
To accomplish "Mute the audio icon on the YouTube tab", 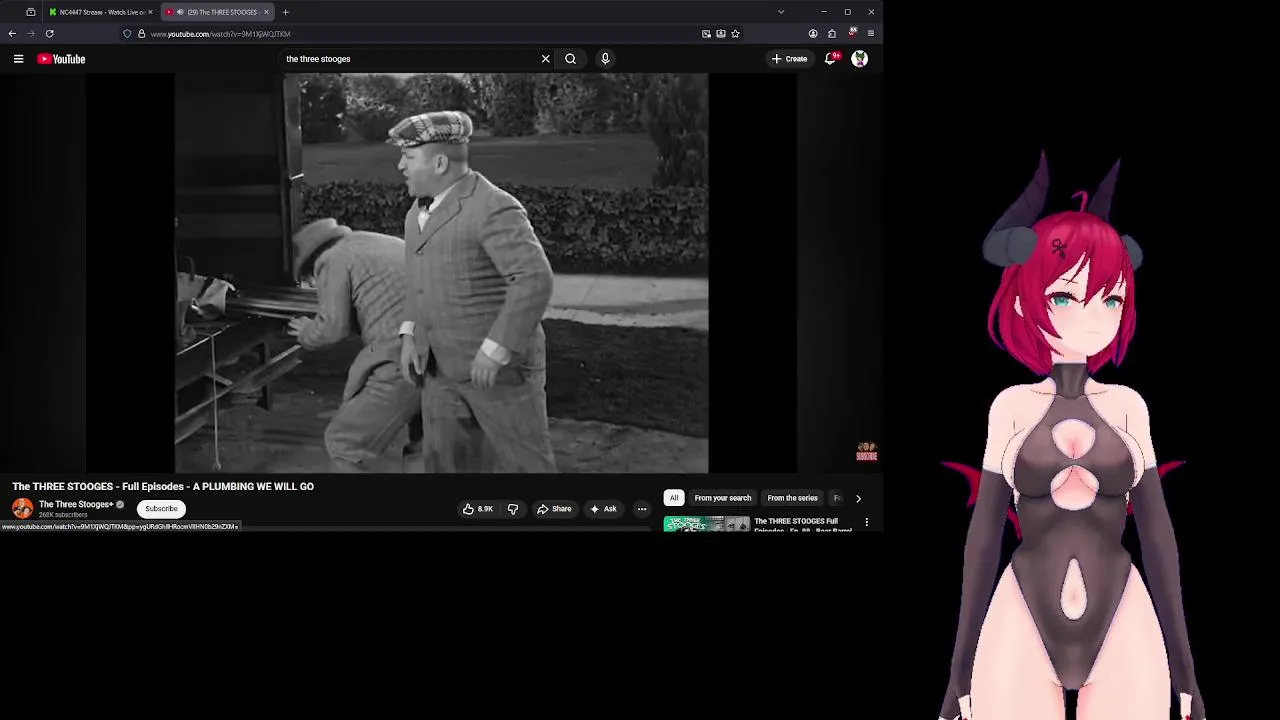I will [180, 12].
